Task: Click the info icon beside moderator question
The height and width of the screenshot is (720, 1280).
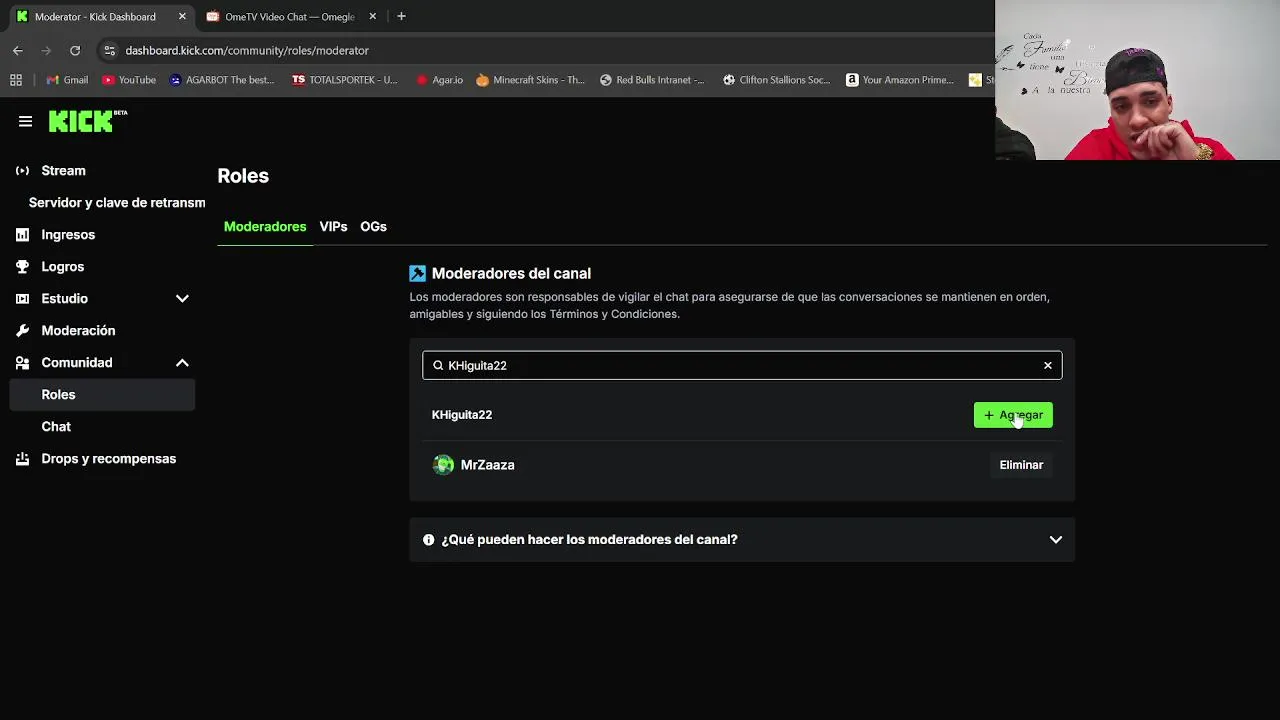Action: tap(428, 540)
